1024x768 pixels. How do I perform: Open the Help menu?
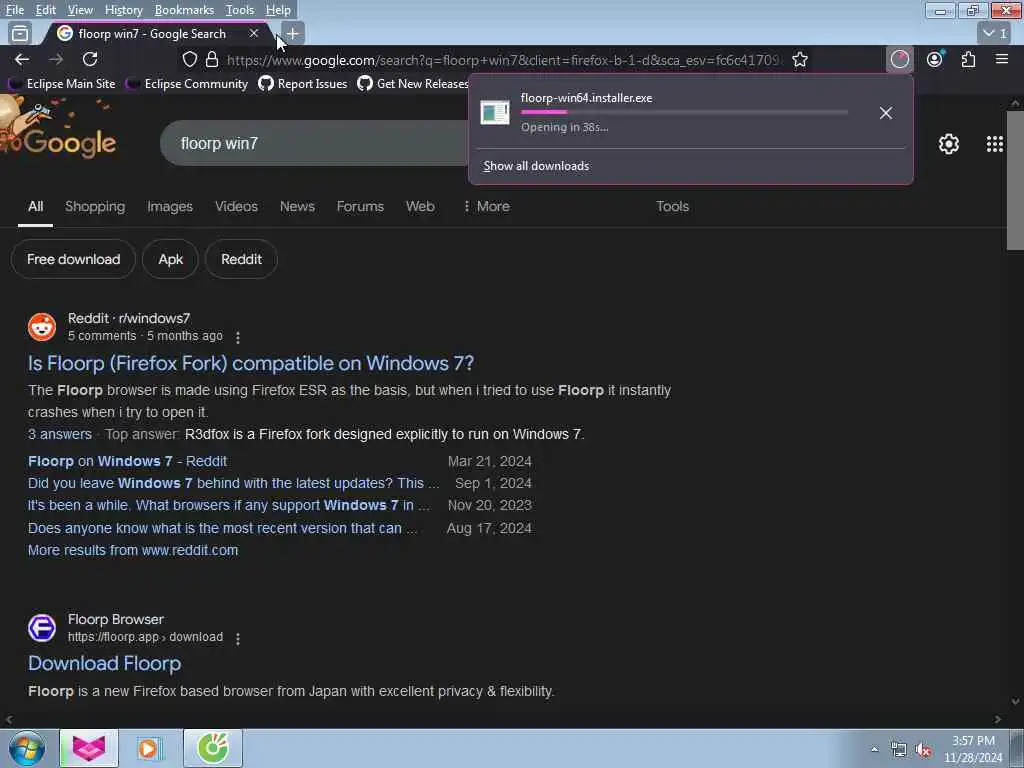pos(278,10)
